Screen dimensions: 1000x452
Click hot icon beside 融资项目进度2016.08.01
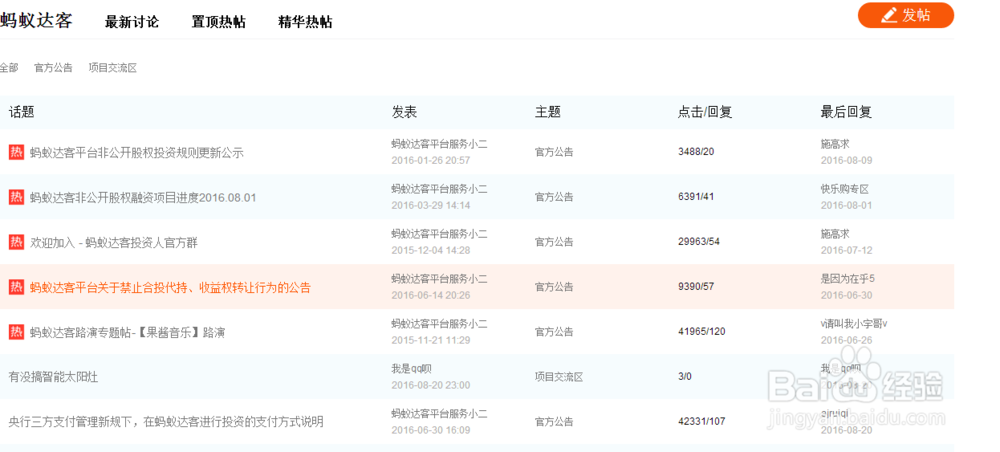point(16,197)
